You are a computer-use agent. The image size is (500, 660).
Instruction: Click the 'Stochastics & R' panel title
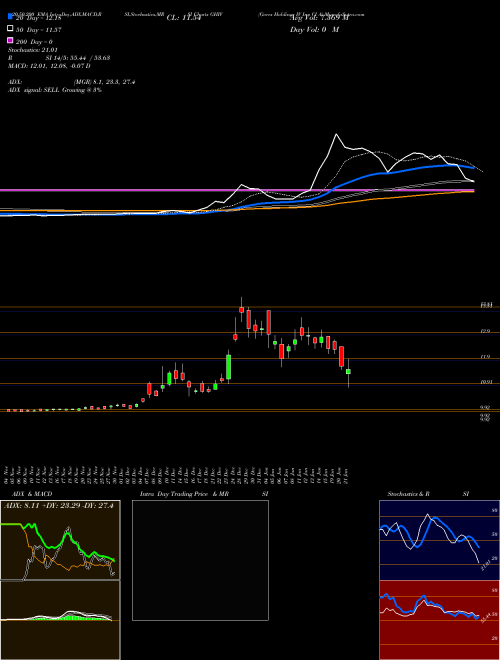click(408, 494)
